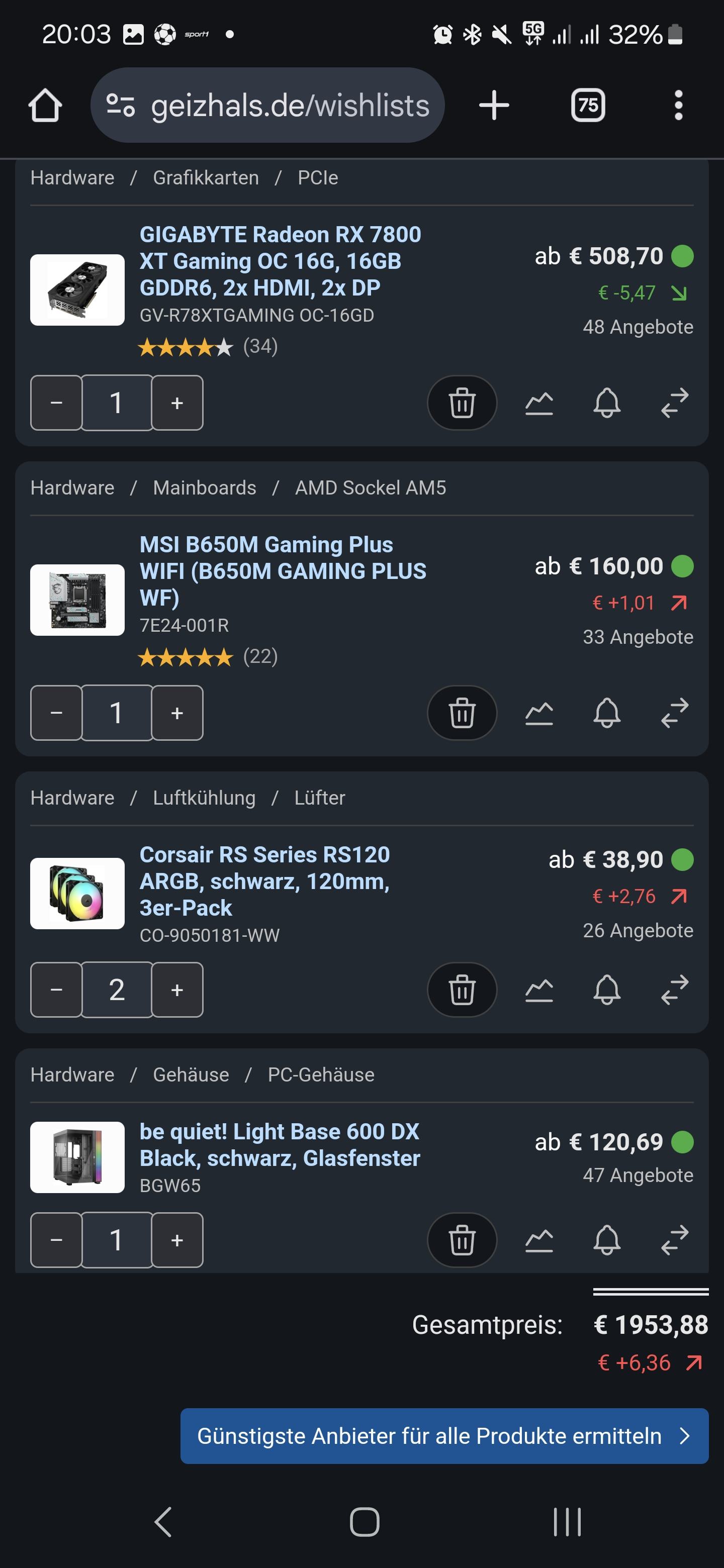Set price alert bell for Corsair RS120 fans
Viewport: 724px width, 1568px height.
click(606, 990)
